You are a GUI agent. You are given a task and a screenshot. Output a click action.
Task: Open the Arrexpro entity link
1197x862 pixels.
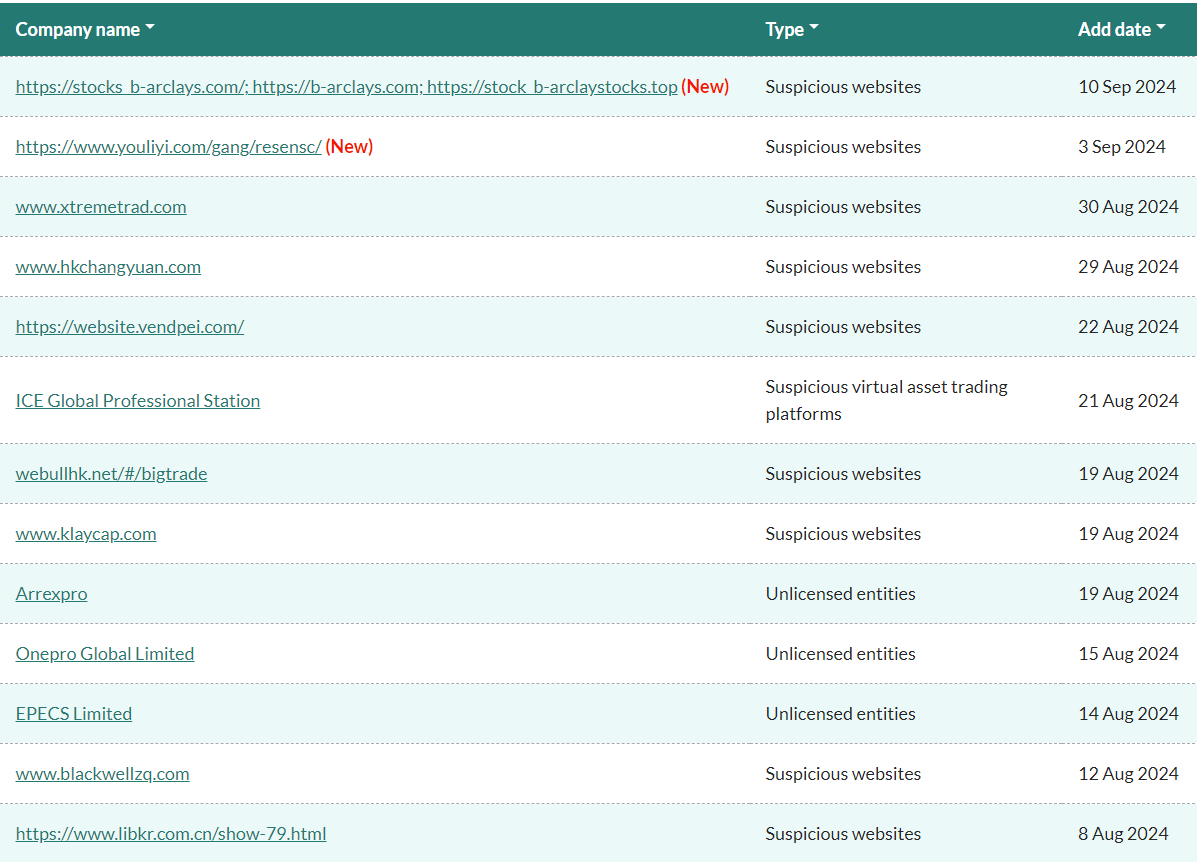51,594
